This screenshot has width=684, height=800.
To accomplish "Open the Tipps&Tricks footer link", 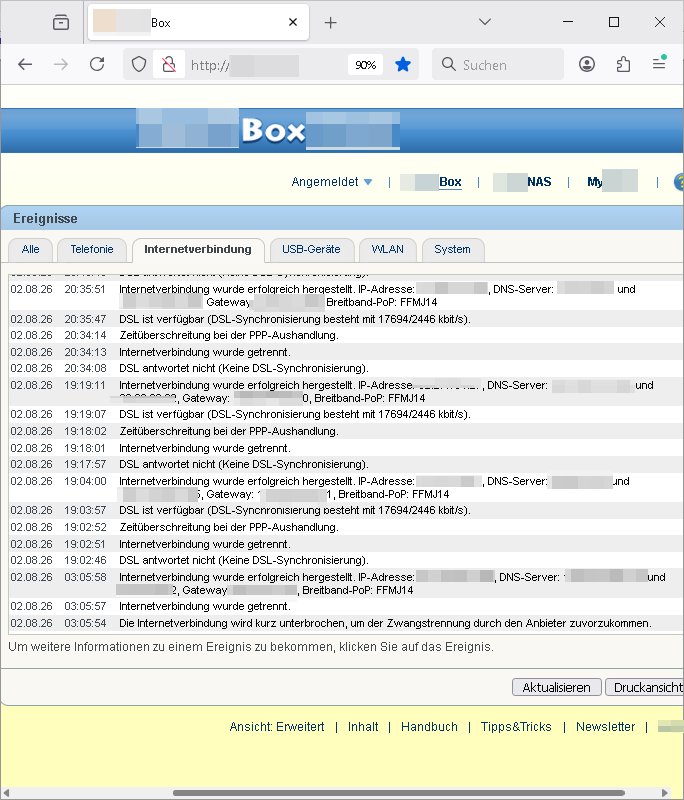I will click(x=516, y=727).
